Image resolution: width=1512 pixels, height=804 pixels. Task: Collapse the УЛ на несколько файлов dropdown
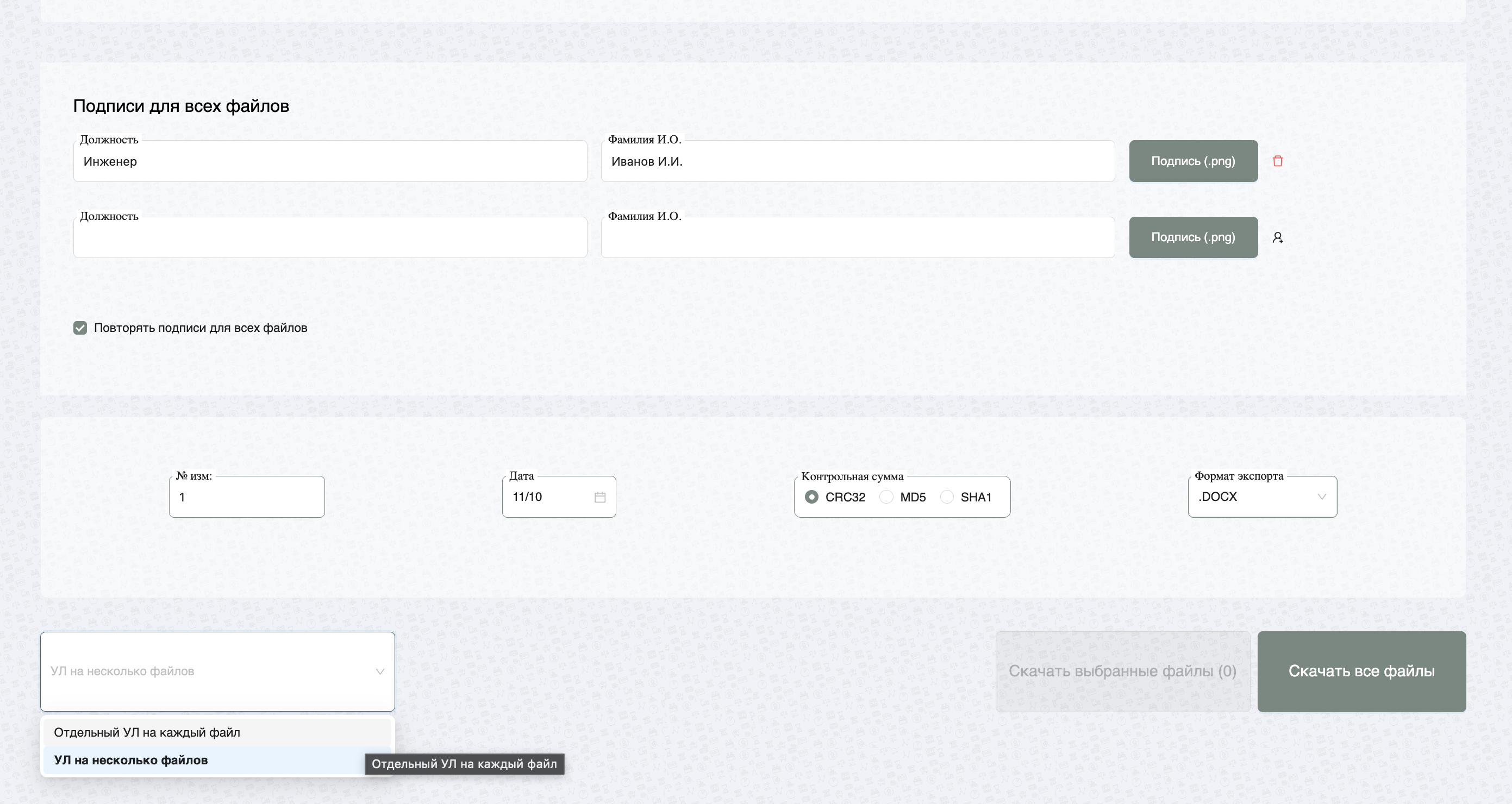tap(379, 671)
